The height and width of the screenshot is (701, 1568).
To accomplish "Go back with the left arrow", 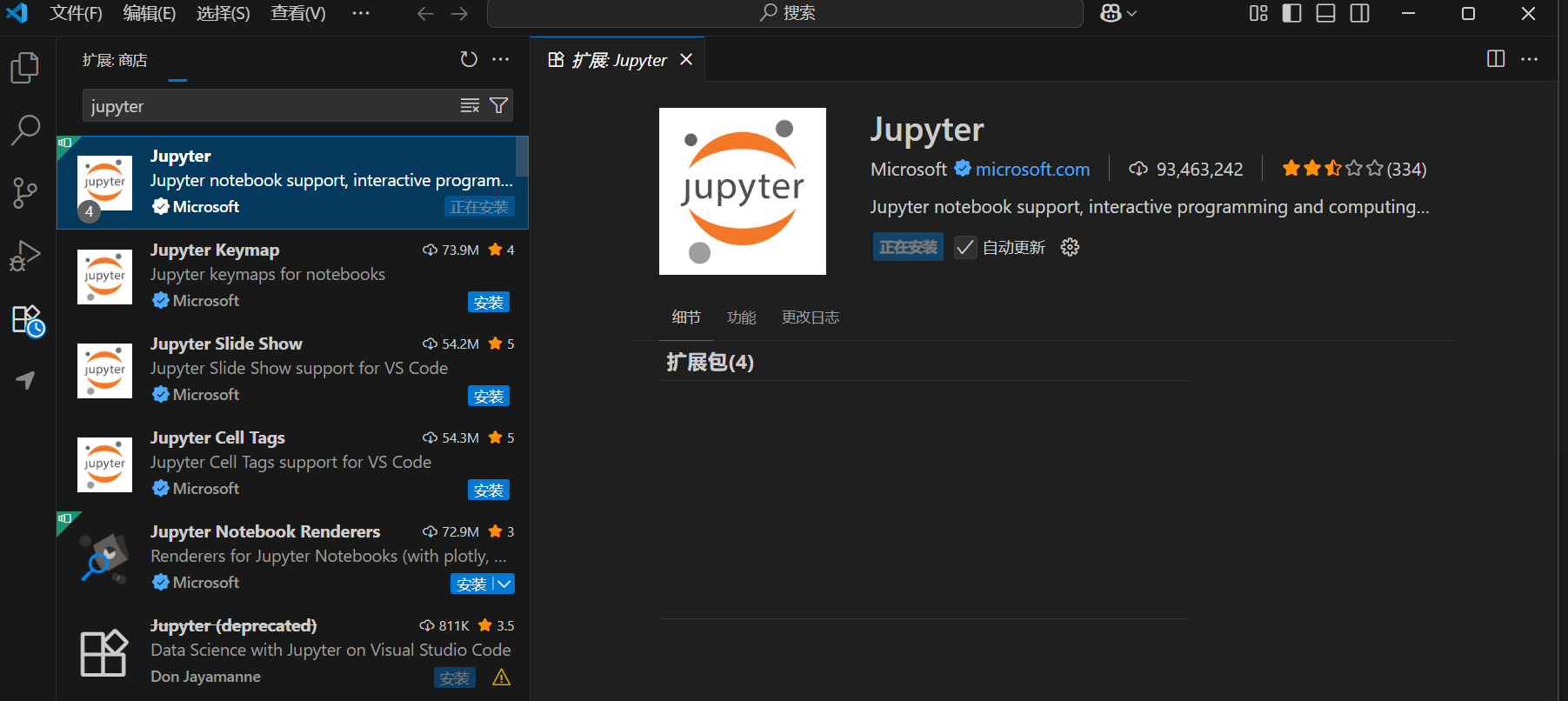I will point(425,13).
